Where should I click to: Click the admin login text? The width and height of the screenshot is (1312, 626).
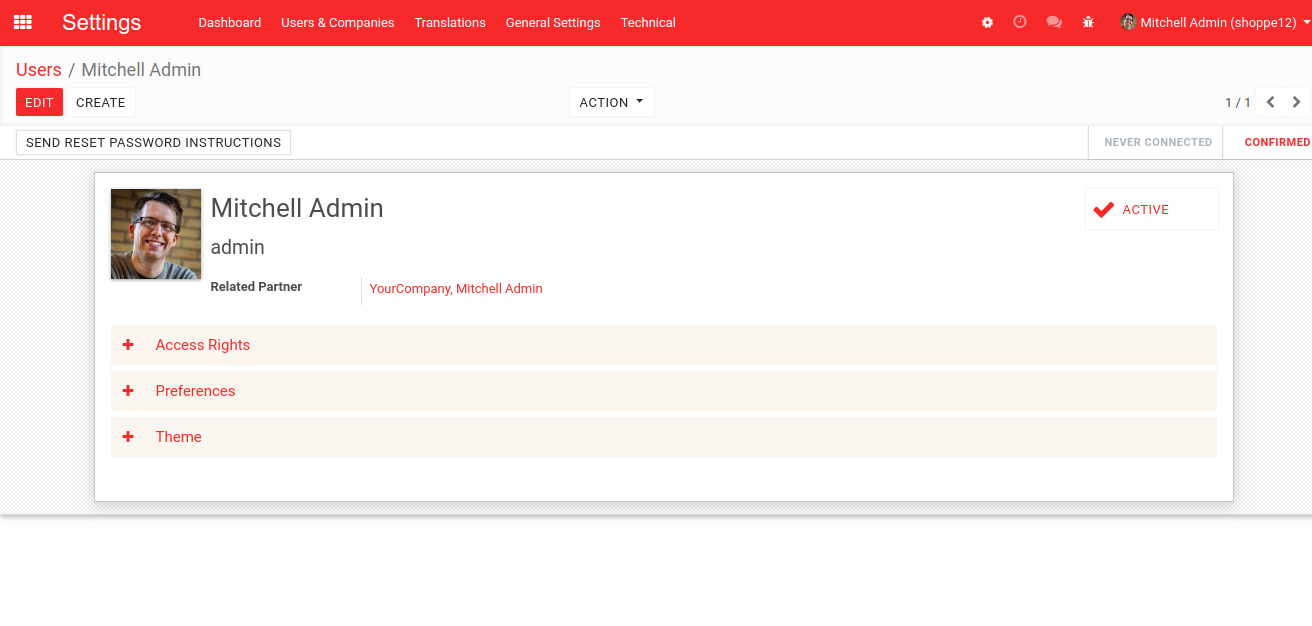pyautogui.click(x=238, y=247)
